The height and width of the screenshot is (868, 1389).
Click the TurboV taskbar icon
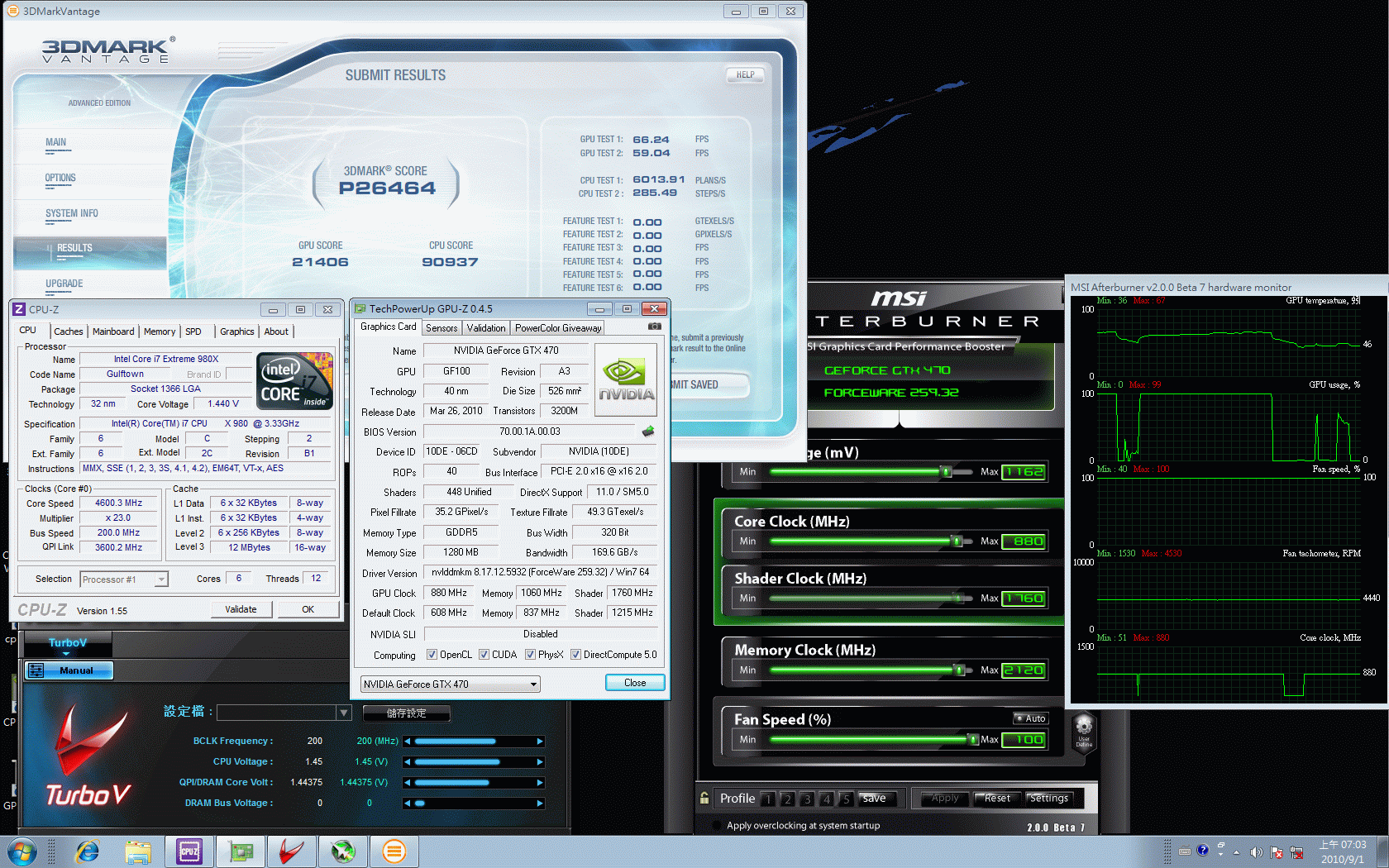(x=291, y=851)
